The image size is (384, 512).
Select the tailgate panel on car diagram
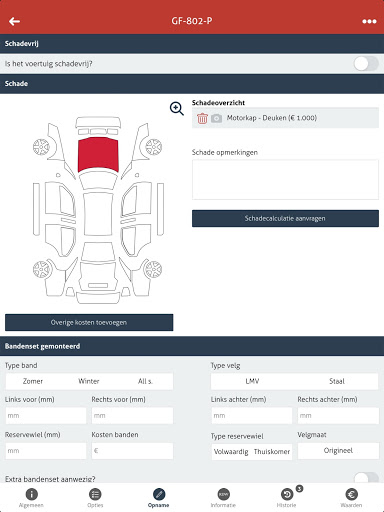(98, 277)
